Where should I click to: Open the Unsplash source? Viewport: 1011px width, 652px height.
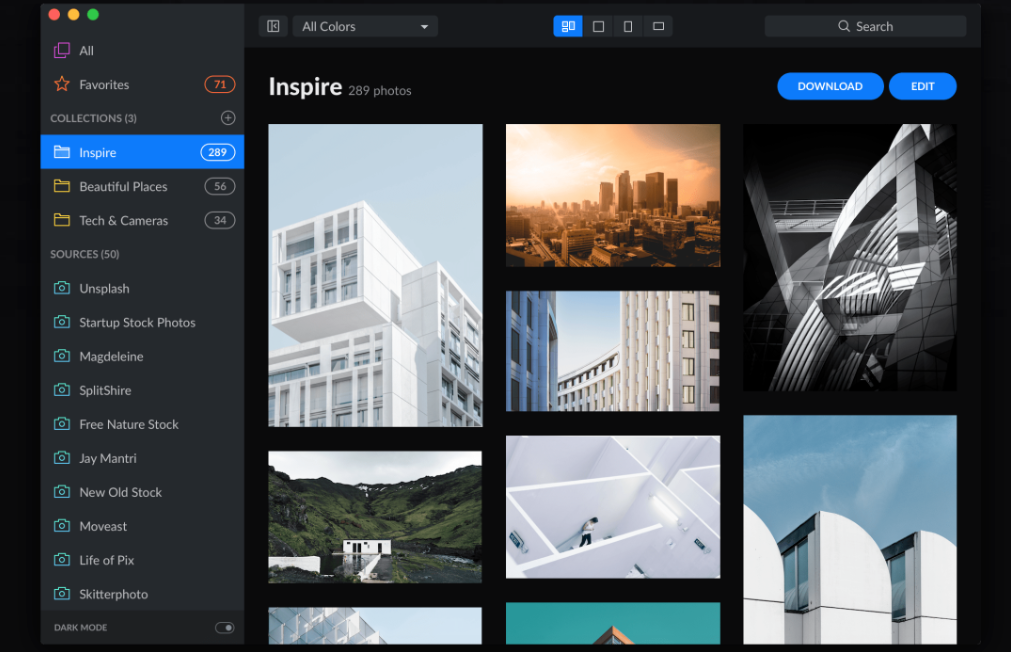tap(142, 288)
